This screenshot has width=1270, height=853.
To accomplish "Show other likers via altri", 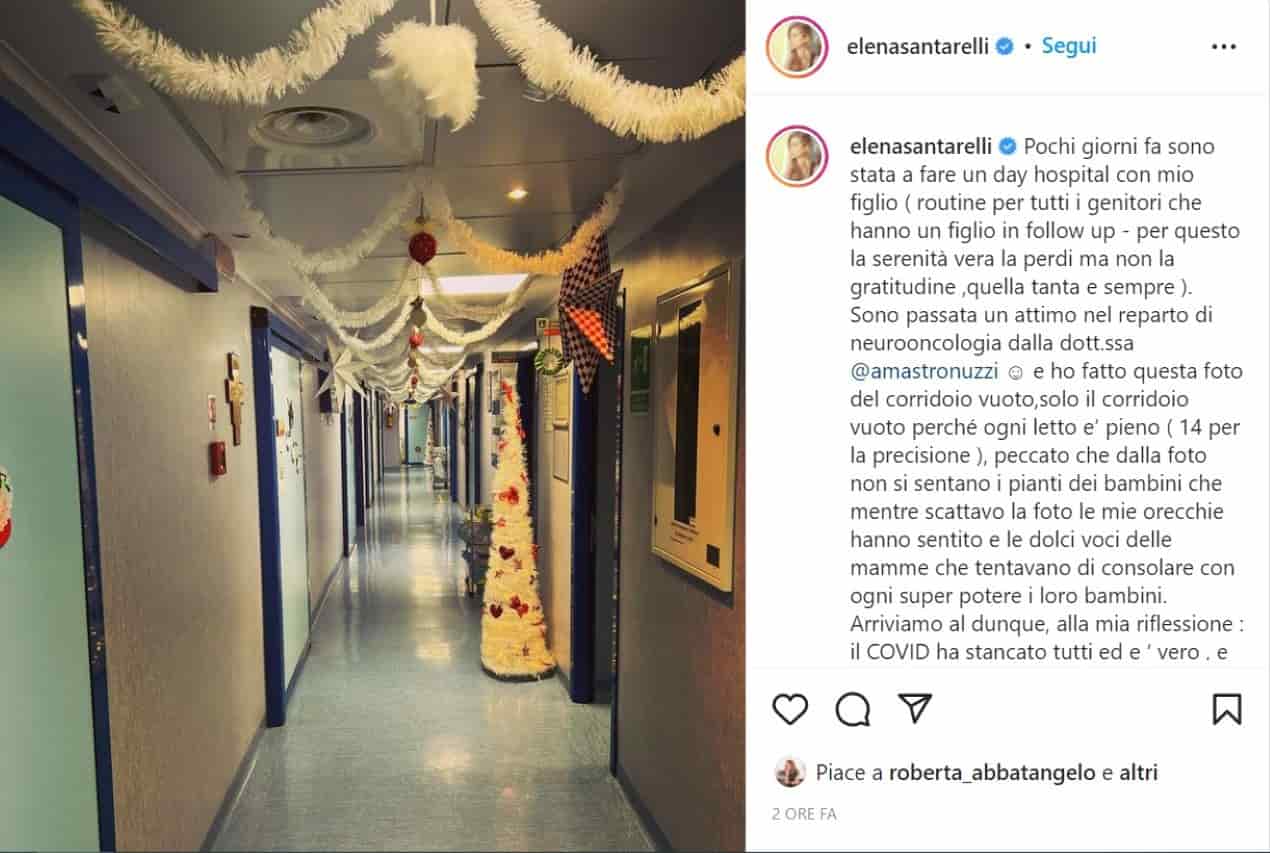I will tap(1138, 772).
